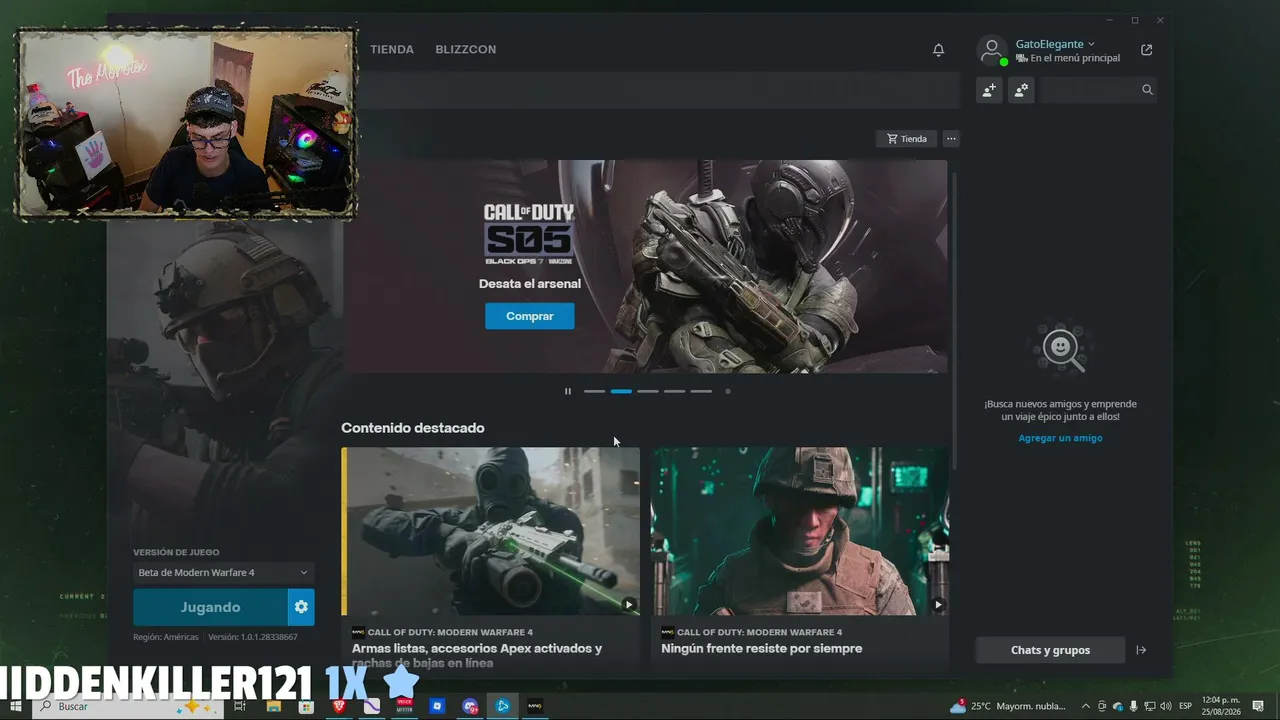Open Microsoft Store from taskbar
1280x720 pixels.
tap(305, 706)
